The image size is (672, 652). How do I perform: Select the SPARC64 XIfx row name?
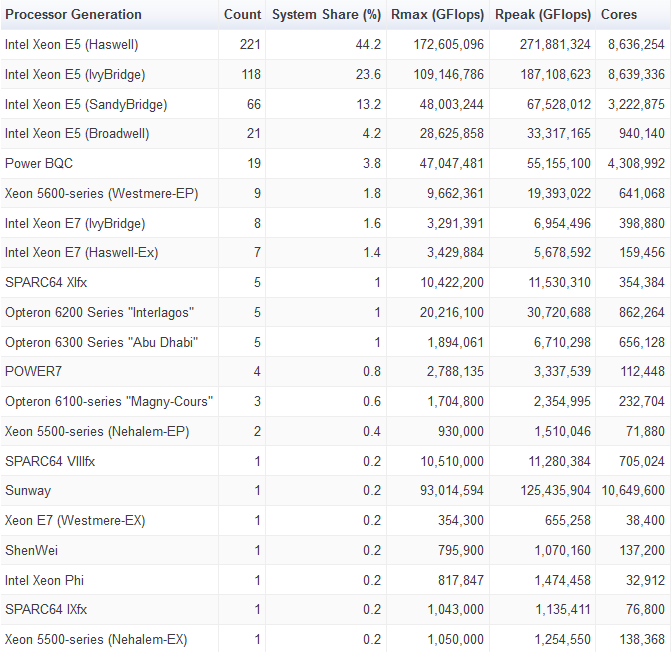46,282
